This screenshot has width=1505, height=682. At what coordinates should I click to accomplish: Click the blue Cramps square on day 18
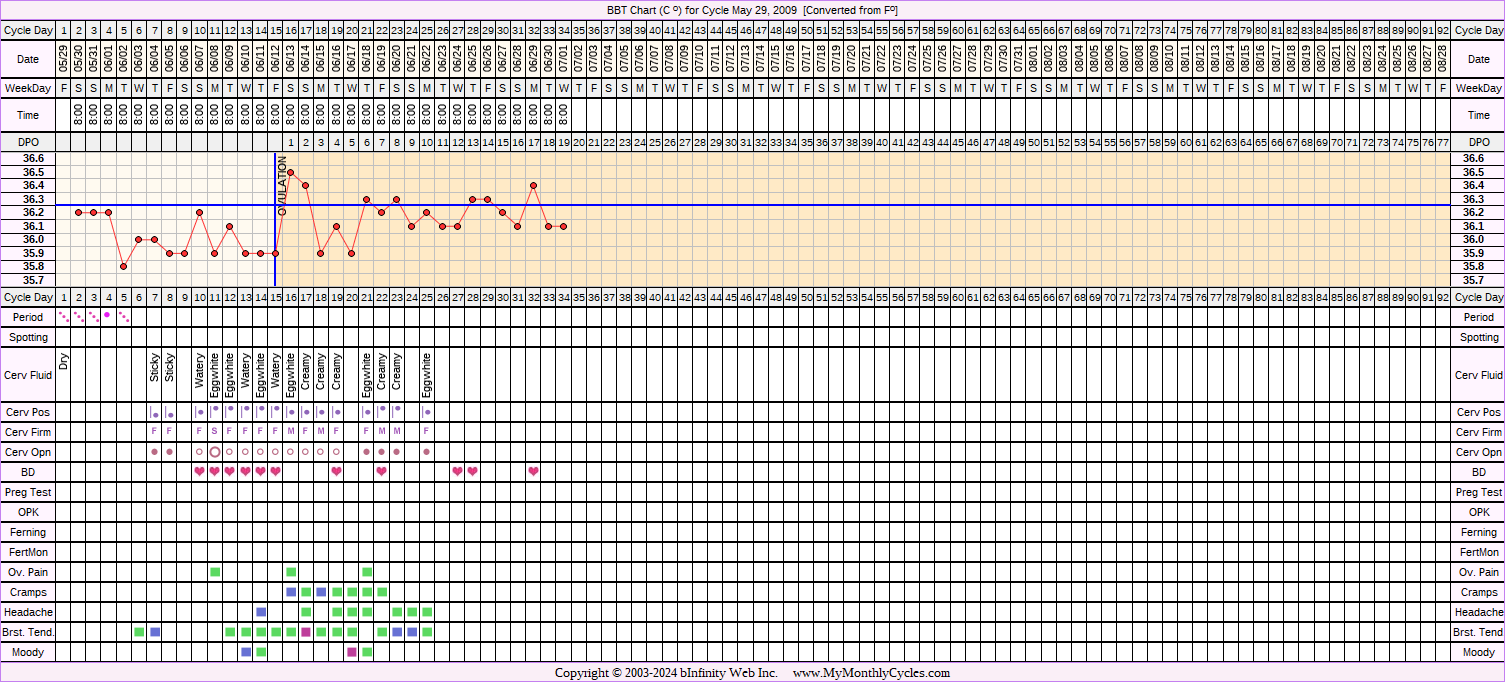[x=321, y=592]
